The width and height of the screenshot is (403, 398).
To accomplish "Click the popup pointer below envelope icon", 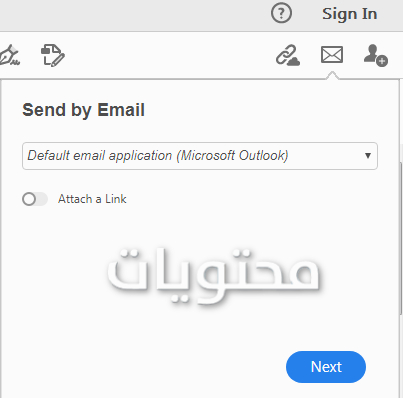I will (x=332, y=76).
